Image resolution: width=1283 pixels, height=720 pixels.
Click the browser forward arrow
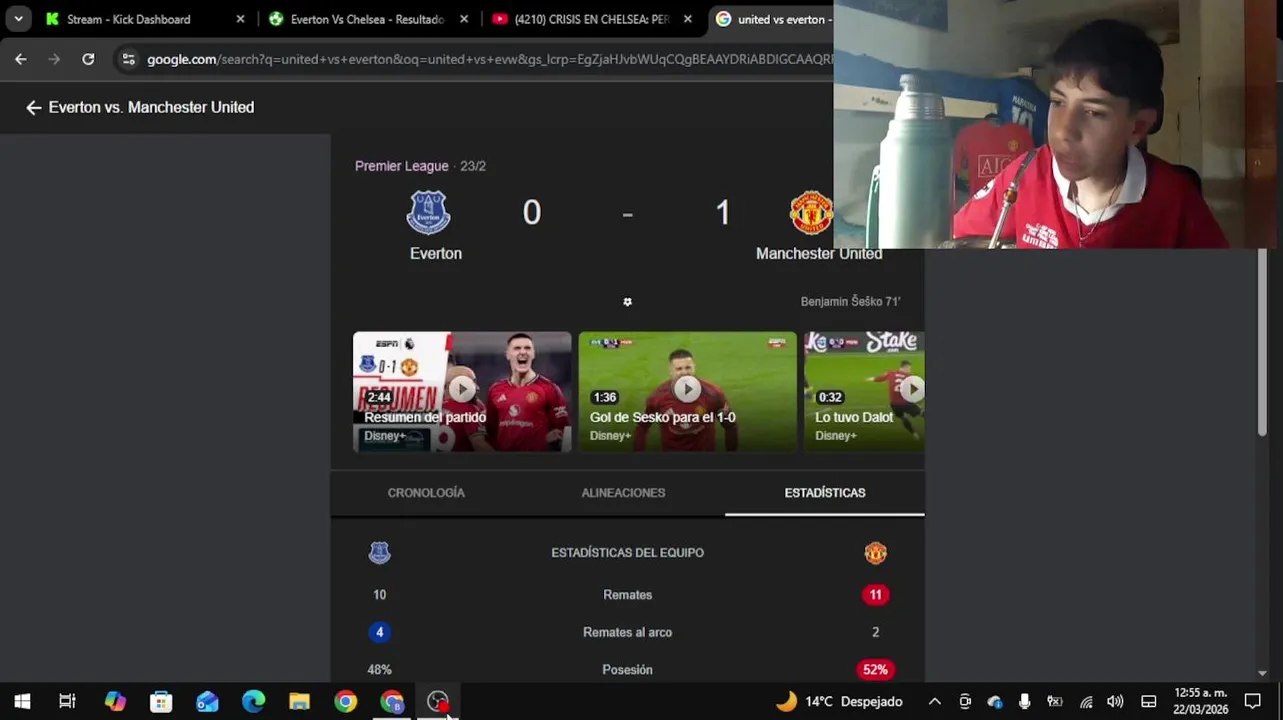[54, 59]
